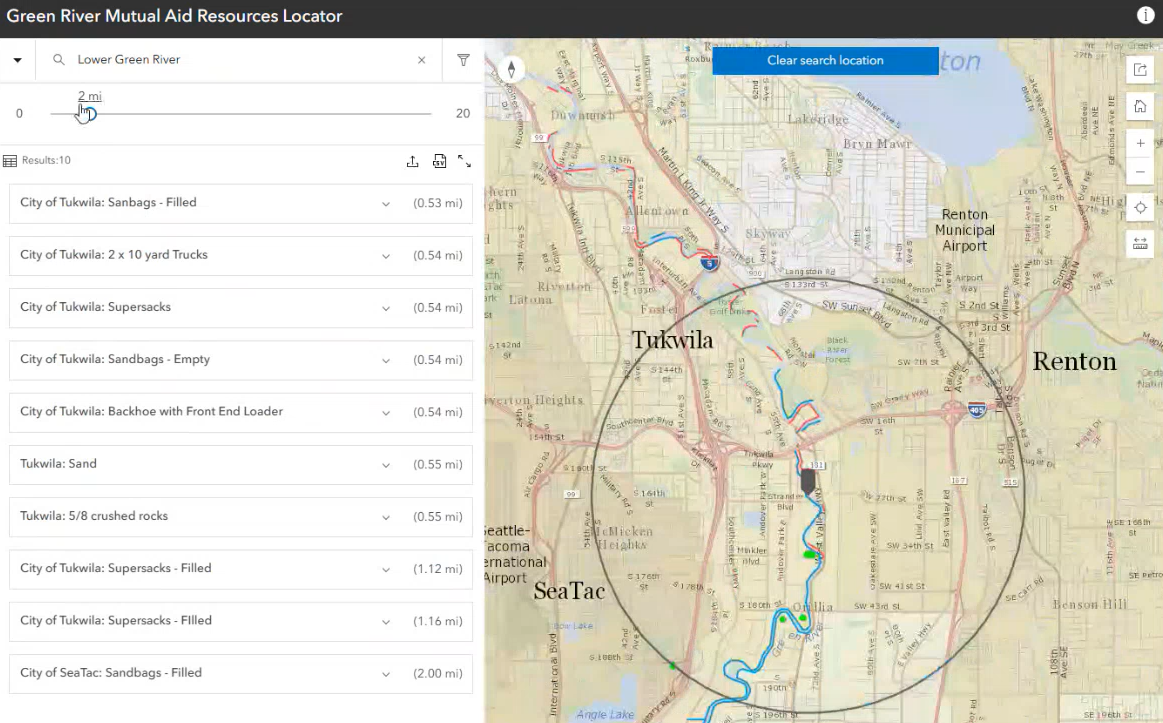Open the info panel via the i icon

(1145, 15)
